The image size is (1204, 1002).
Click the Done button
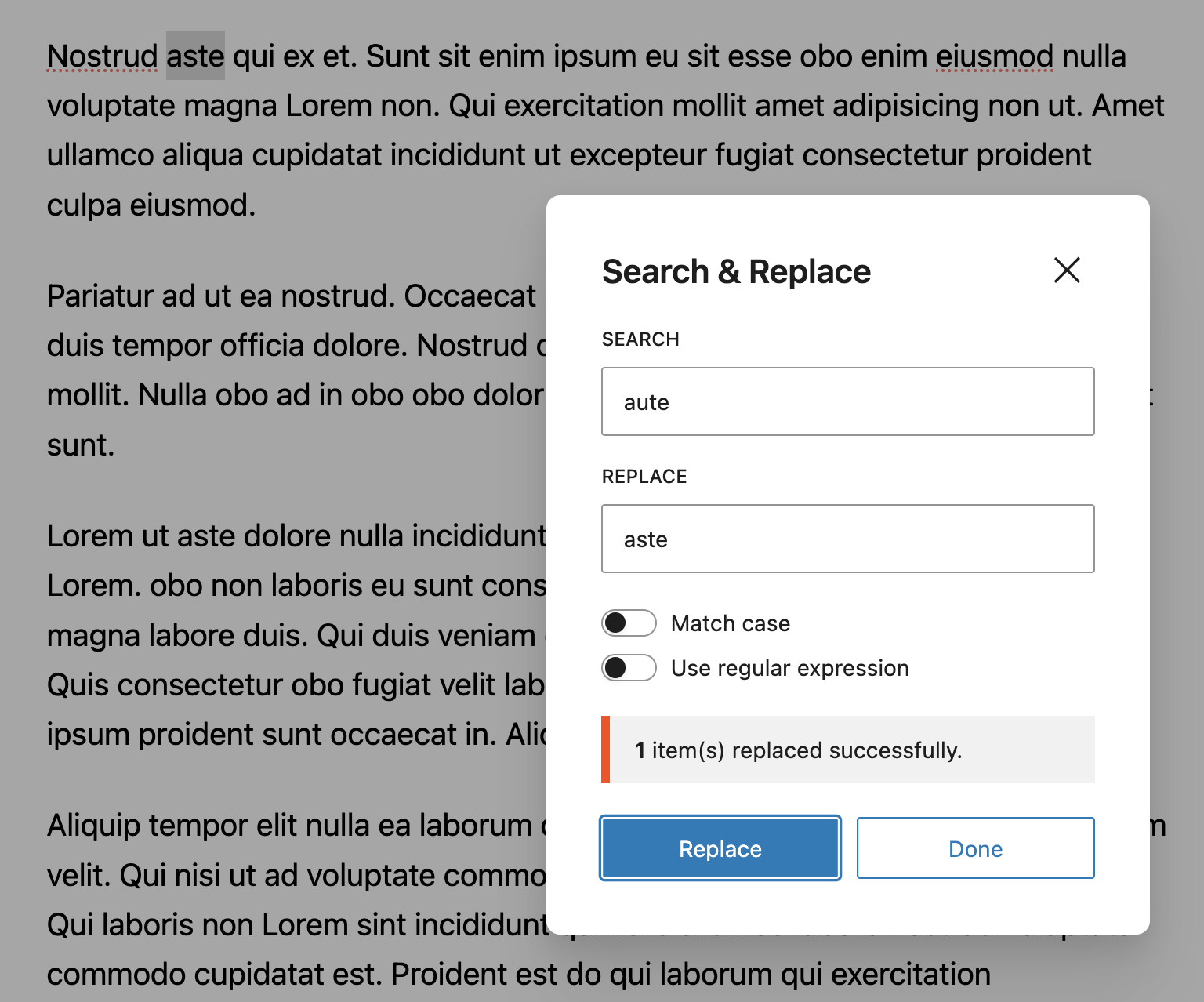click(x=975, y=848)
